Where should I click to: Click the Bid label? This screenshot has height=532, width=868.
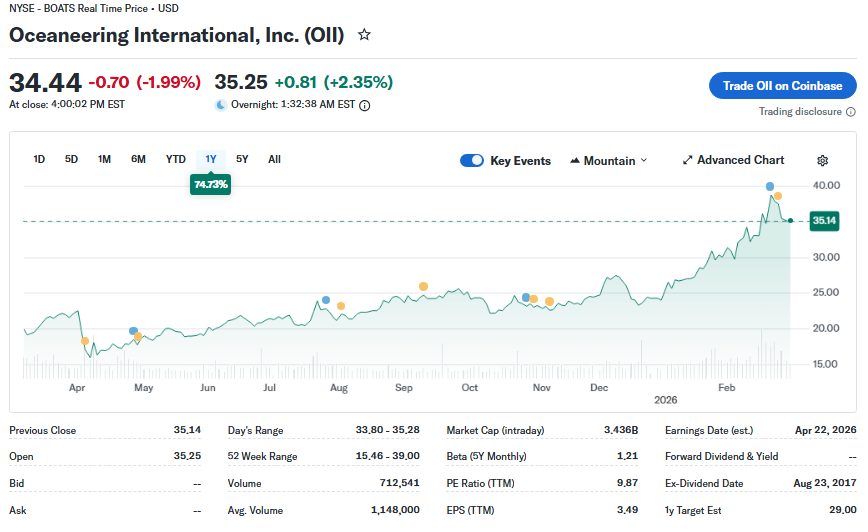pyautogui.click(x=17, y=483)
